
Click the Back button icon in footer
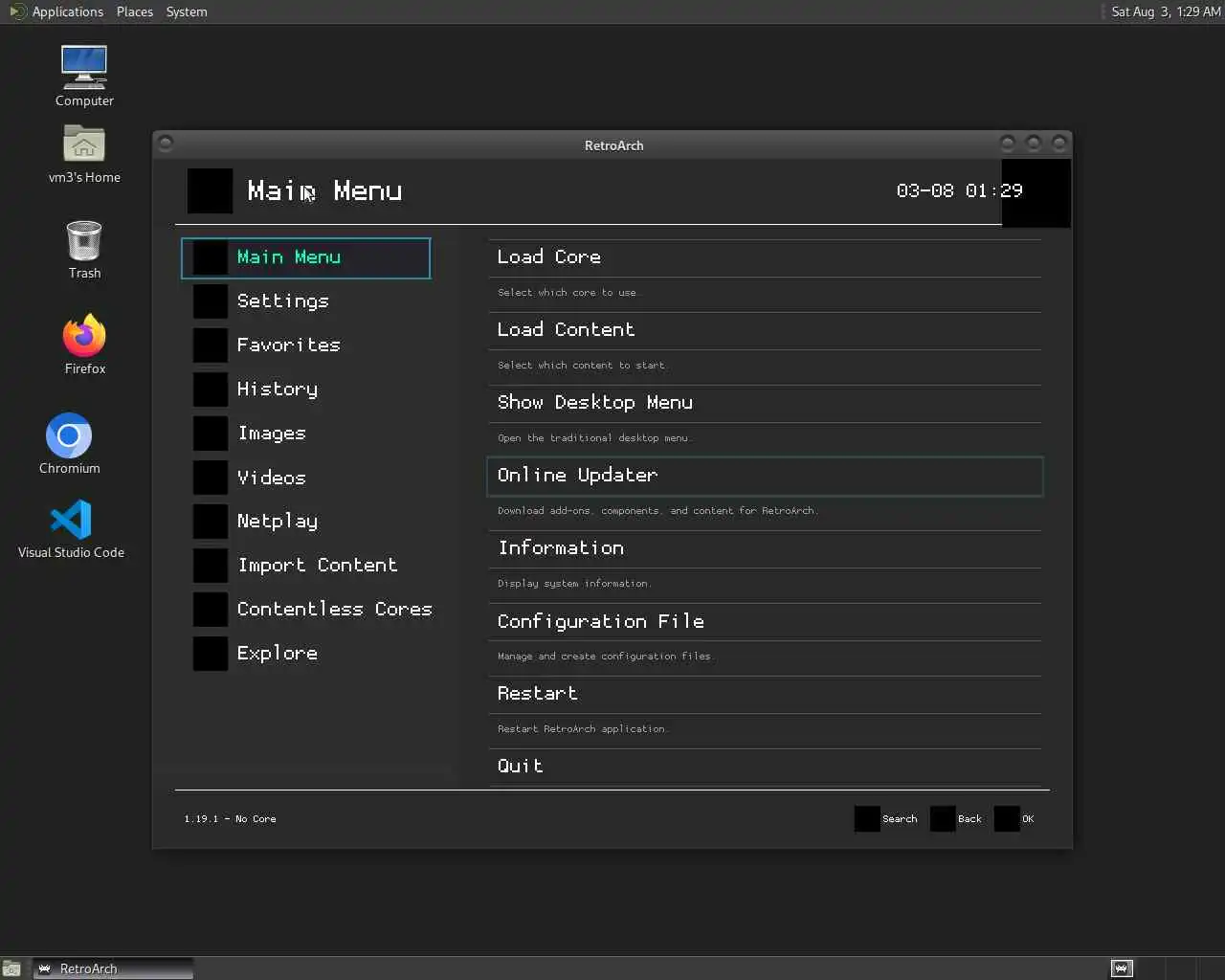click(x=943, y=819)
